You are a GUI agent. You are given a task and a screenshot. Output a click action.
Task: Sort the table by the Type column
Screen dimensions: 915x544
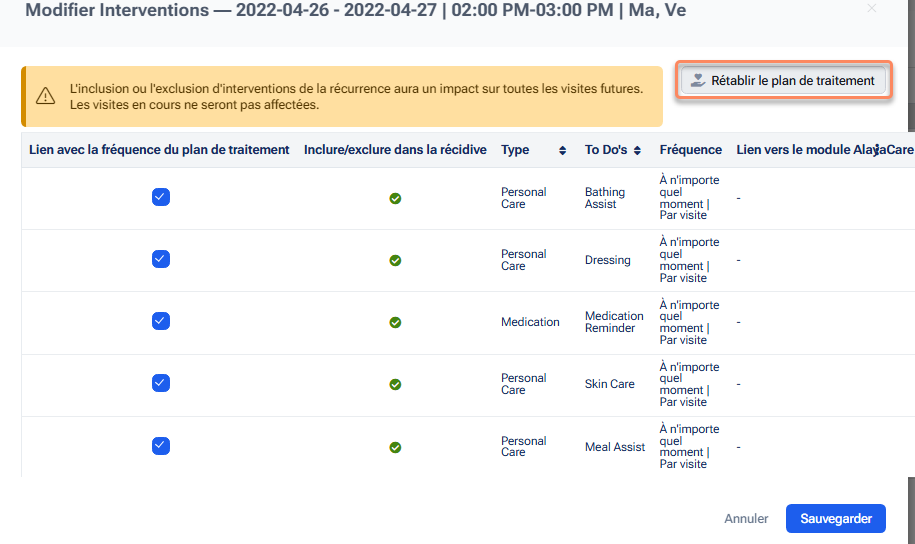pos(562,150)
